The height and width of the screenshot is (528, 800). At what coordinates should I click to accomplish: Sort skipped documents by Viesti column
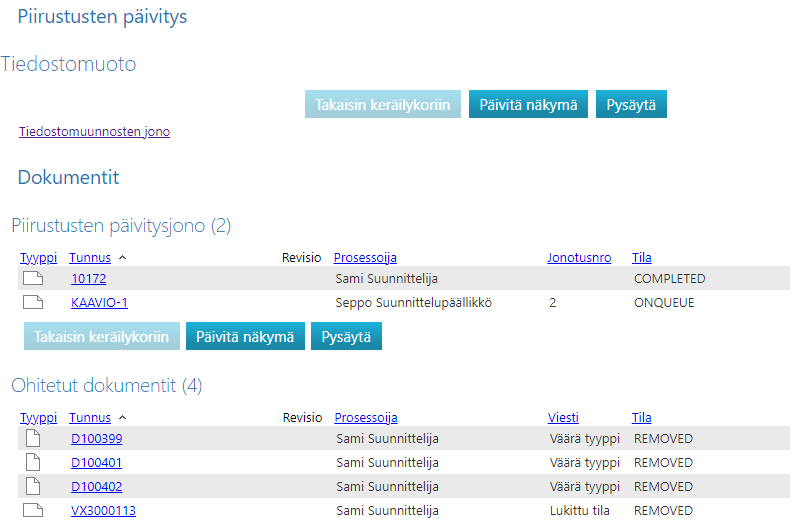point(563,417)
